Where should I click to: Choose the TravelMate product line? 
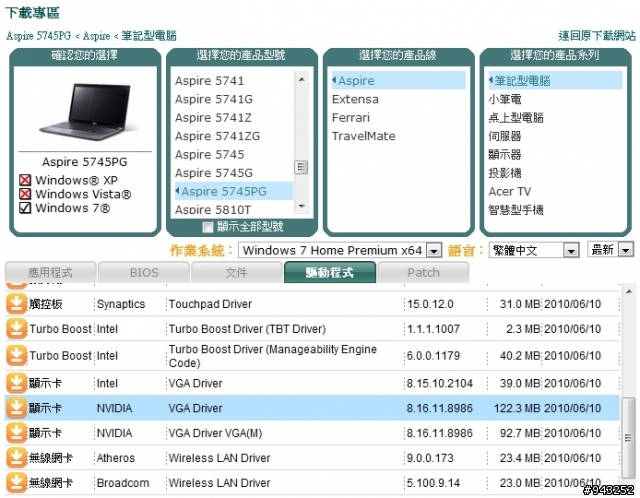364,136
